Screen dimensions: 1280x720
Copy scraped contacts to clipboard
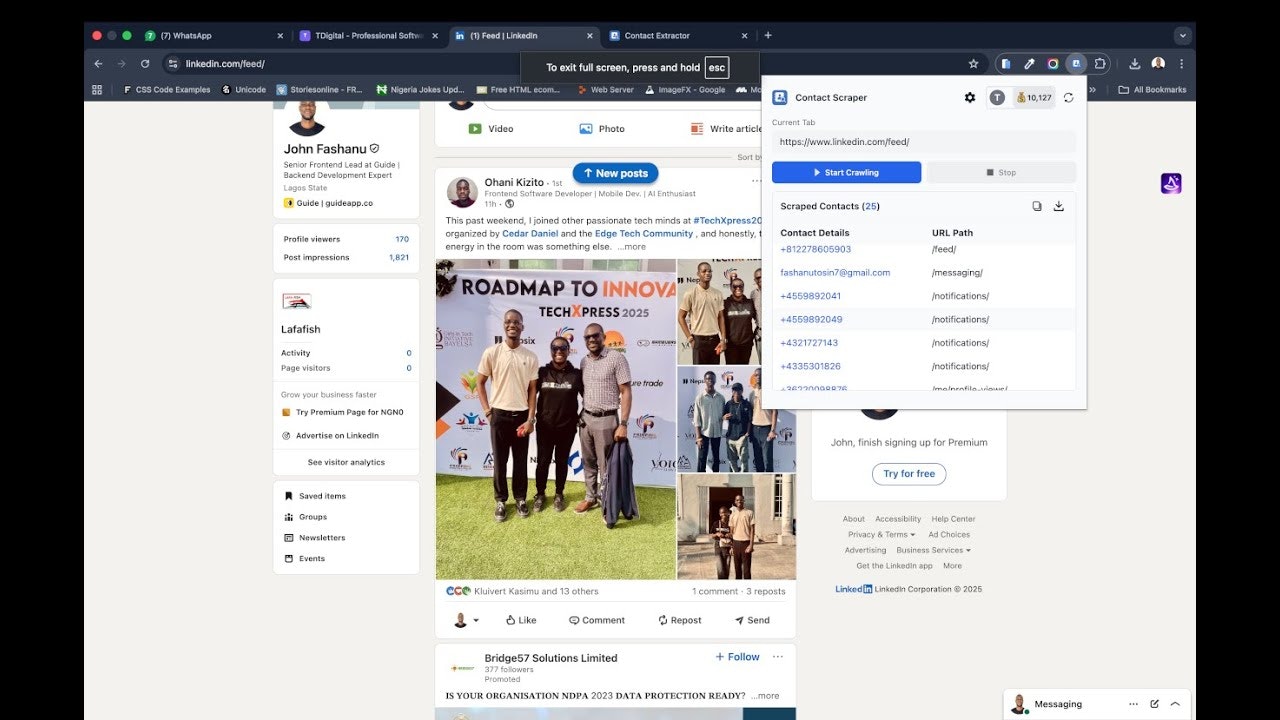point(1037,206)
